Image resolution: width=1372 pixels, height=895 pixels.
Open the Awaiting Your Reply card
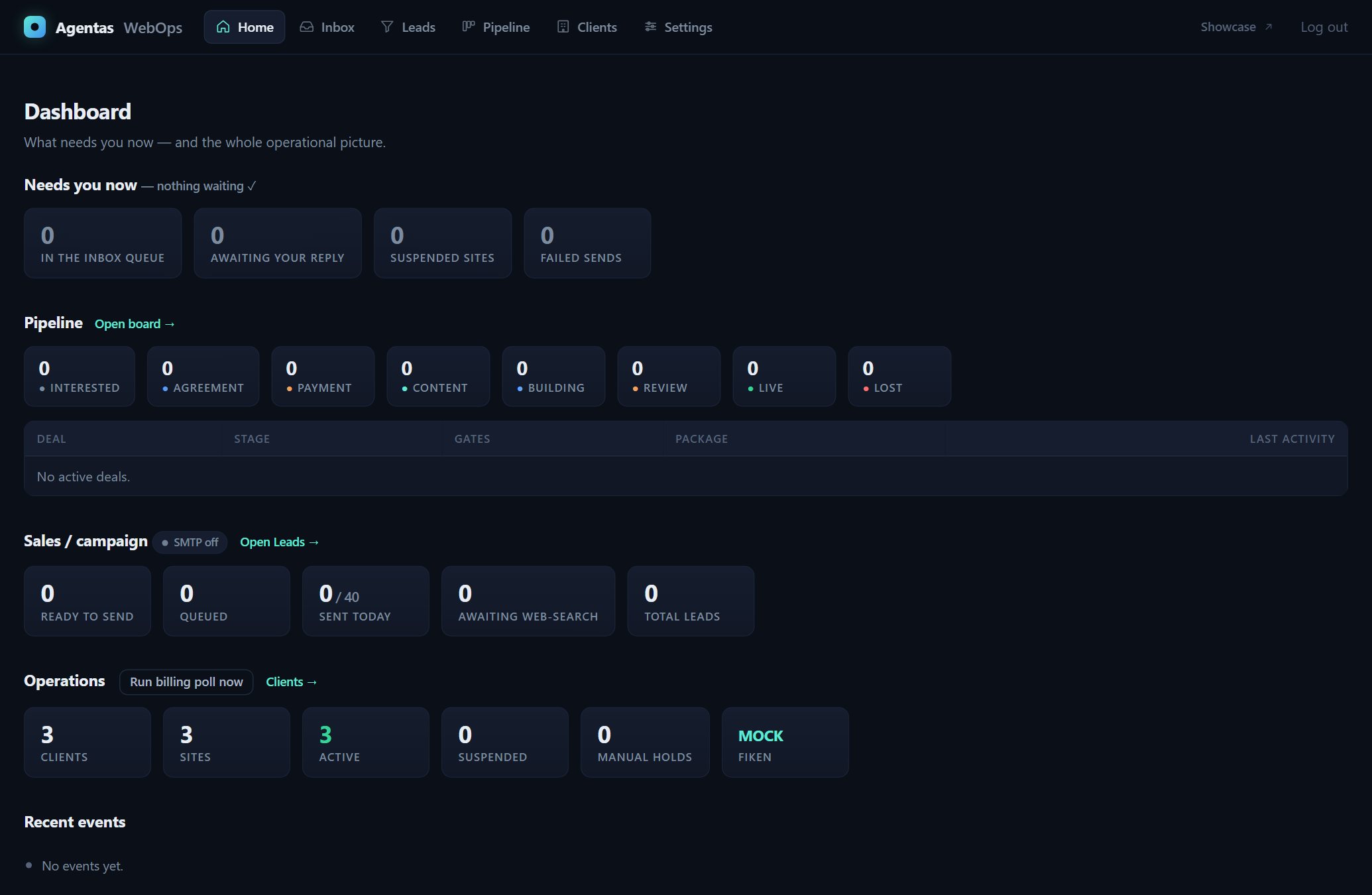coord(278,243)
